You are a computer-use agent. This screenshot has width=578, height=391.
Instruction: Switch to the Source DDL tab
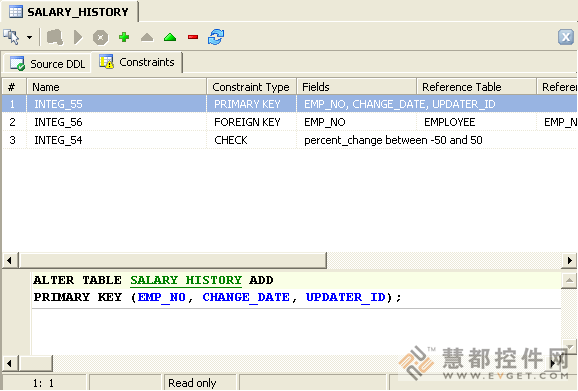click(48, 64)
